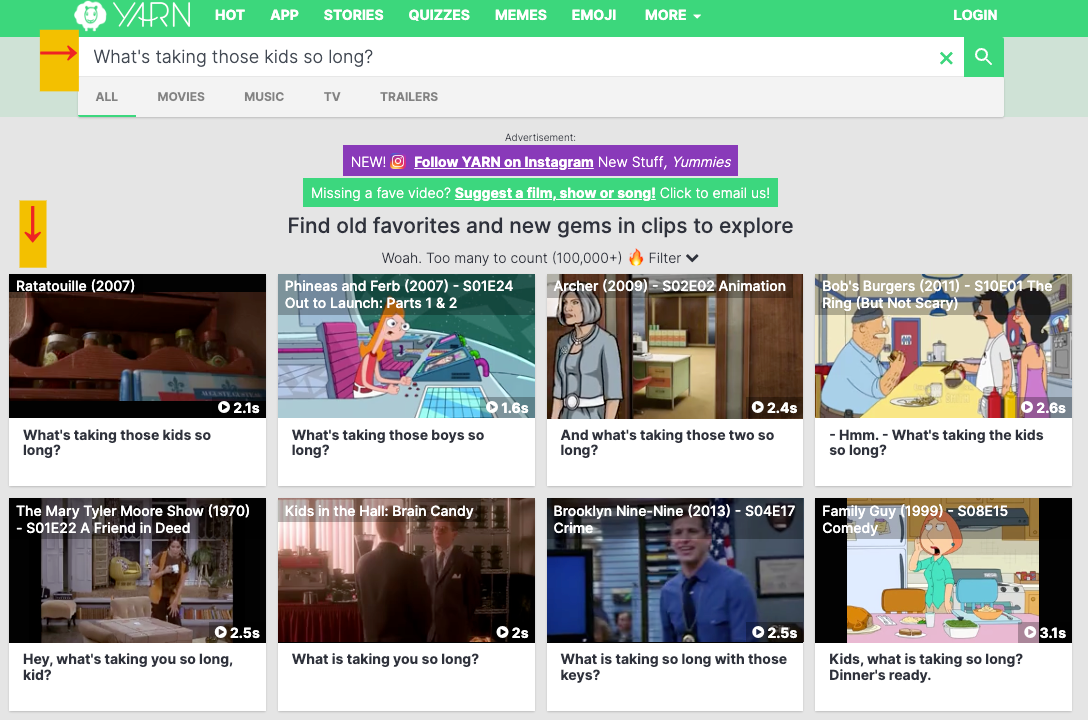Open the Ratatouille (2007) clip thumbnail

137,346
